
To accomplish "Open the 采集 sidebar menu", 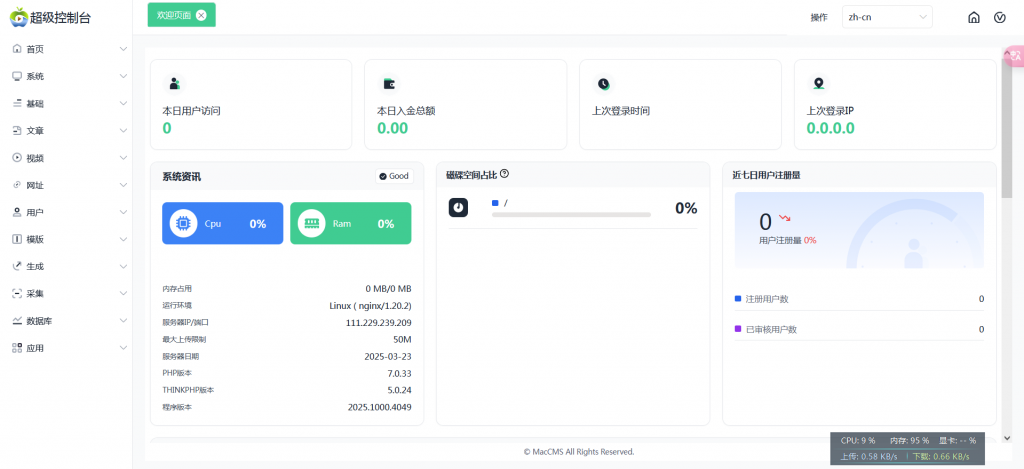I will point(66,294).
